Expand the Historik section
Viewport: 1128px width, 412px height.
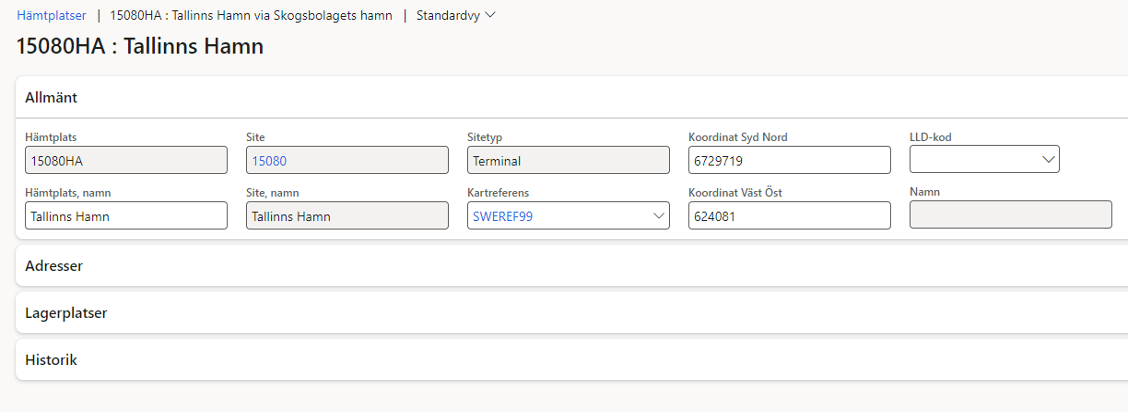click(x=51, y=360)
